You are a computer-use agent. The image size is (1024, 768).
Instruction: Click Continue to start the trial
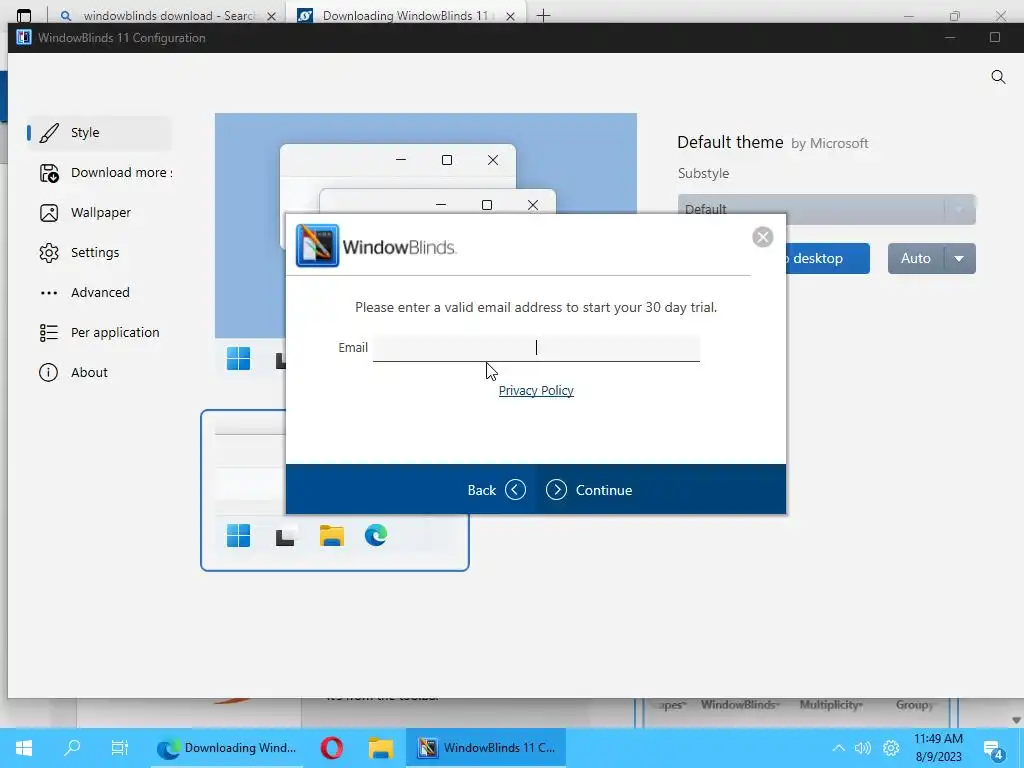tap(589, 490)
